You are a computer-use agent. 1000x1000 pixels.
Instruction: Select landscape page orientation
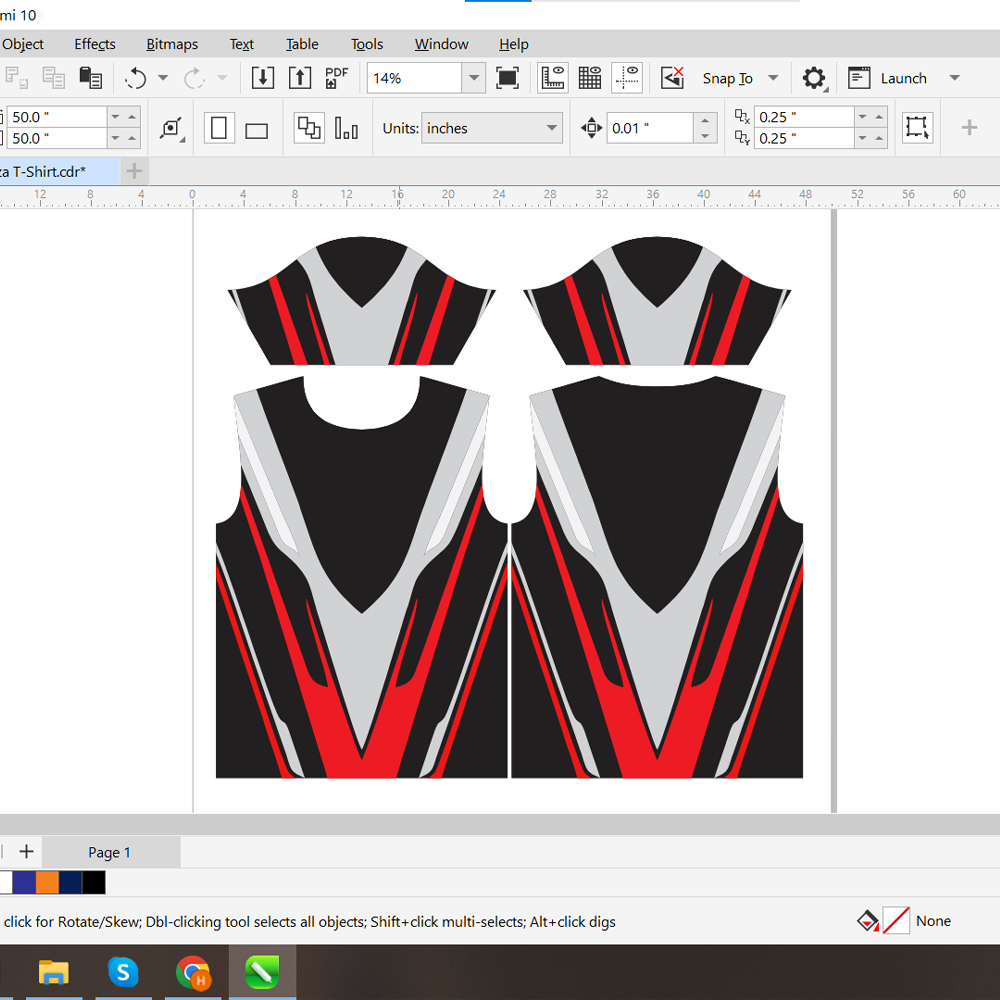tap(255, 128)
